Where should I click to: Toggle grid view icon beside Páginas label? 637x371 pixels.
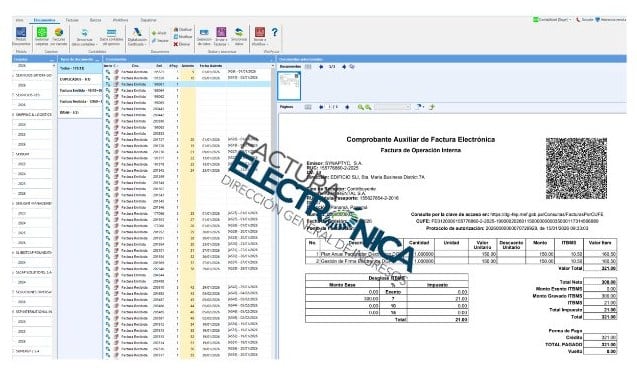pyautogui.click(x=308, y=107)
